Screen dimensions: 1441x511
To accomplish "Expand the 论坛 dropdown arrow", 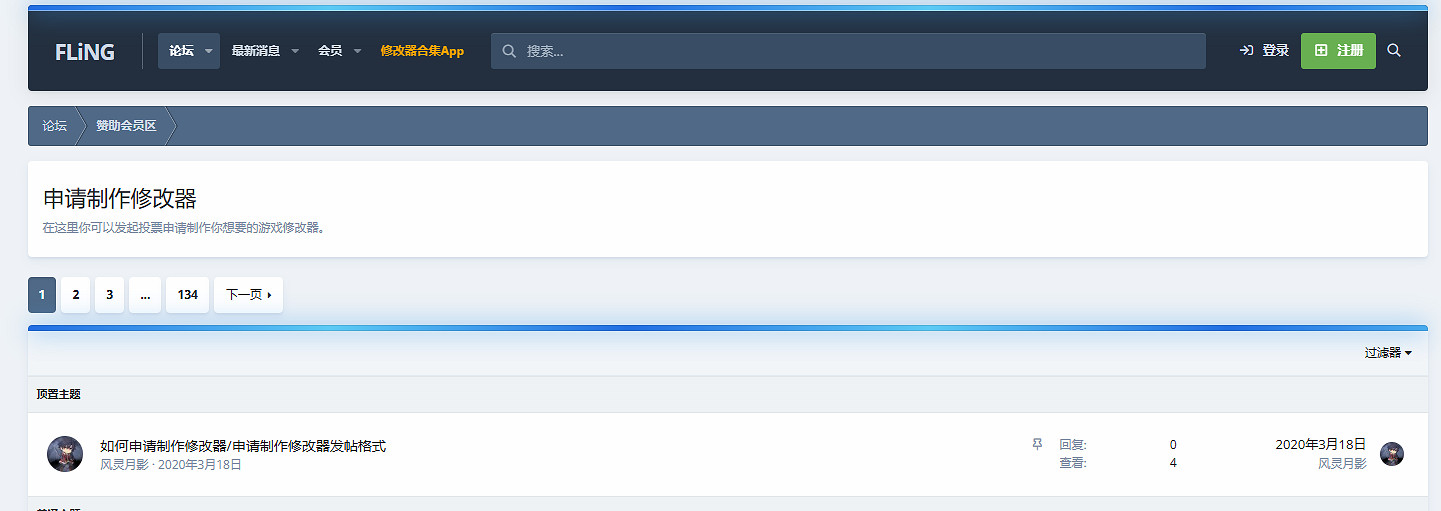I will click(x=209, y=51).
